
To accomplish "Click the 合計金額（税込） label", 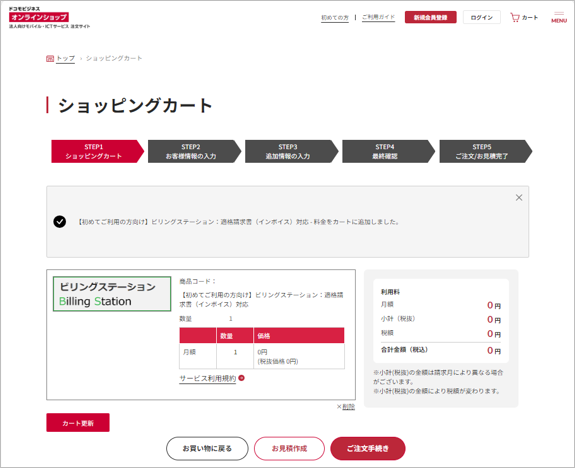I will point(404,350).
